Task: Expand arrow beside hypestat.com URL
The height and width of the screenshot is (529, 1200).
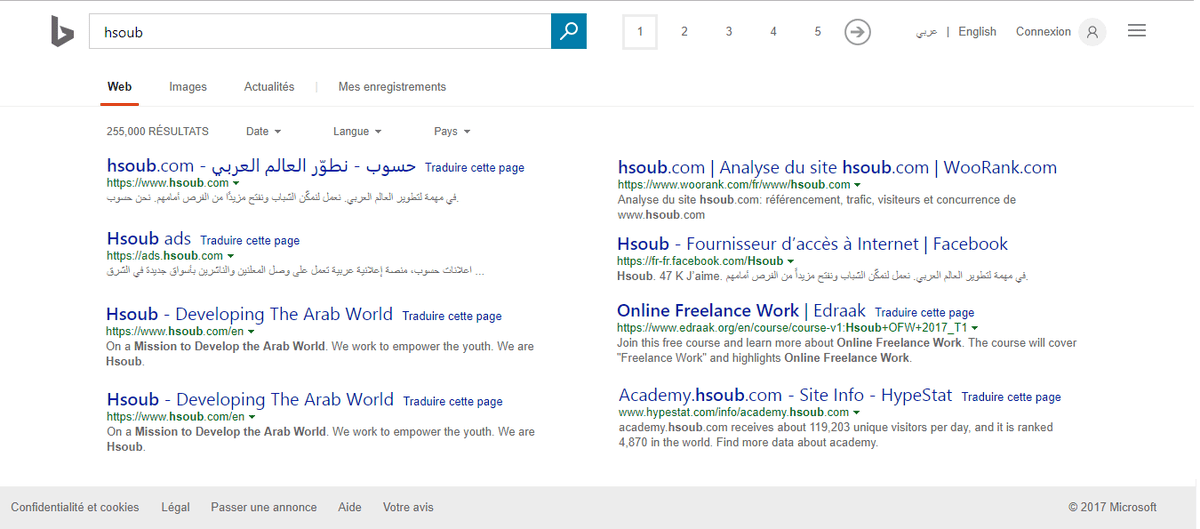Action: pyautogui.click(x=858, y=412)
